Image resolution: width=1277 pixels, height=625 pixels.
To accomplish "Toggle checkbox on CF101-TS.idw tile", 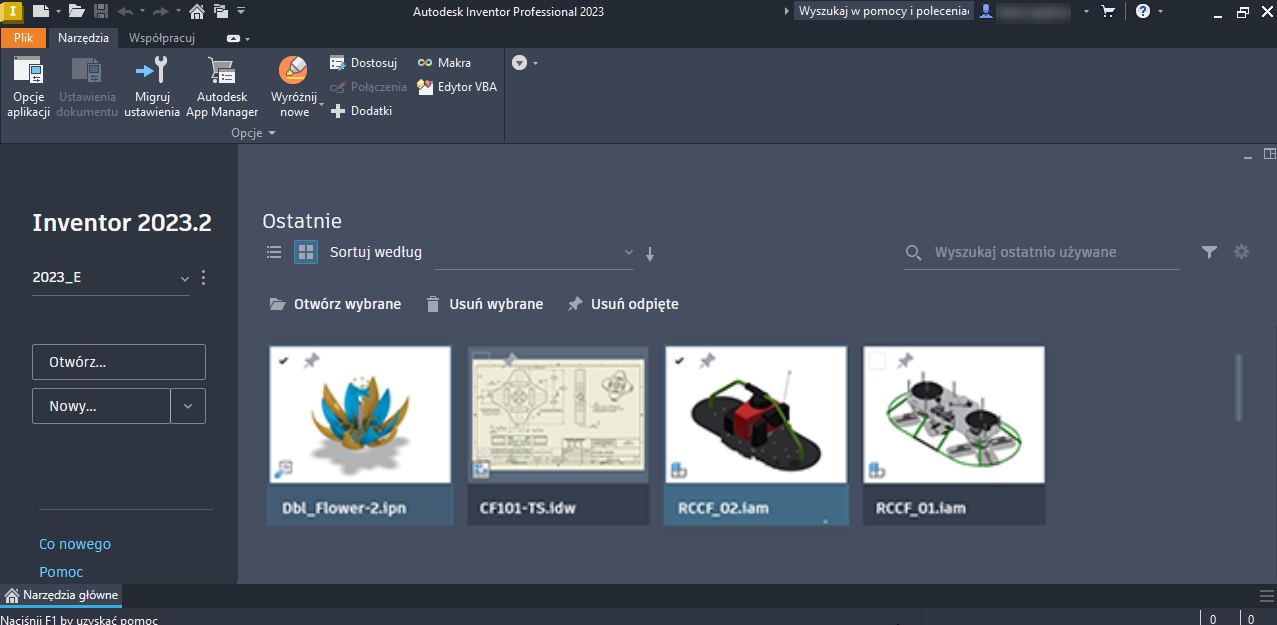I will [x=482, y=361].
